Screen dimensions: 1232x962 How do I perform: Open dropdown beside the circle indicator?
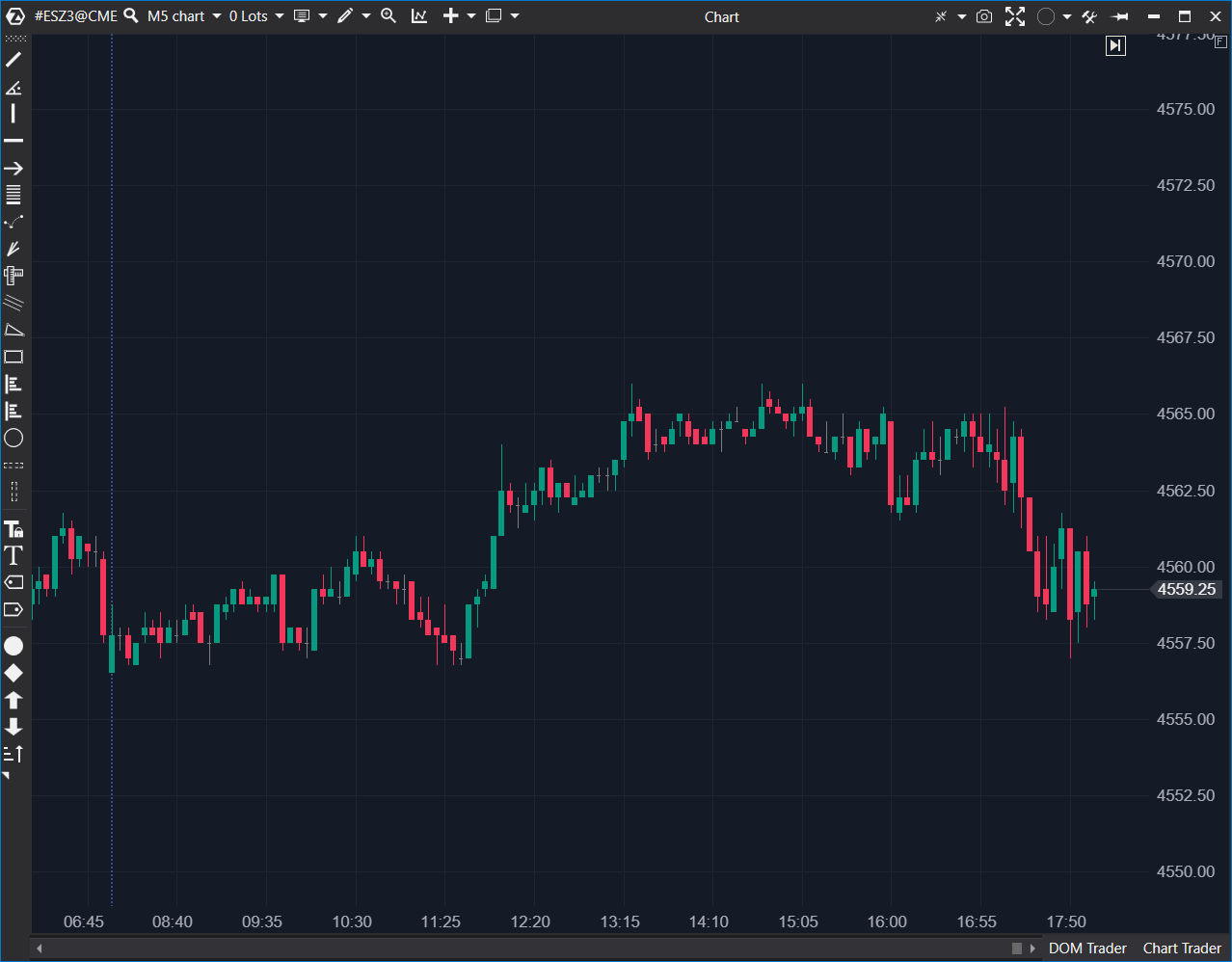1067,16
